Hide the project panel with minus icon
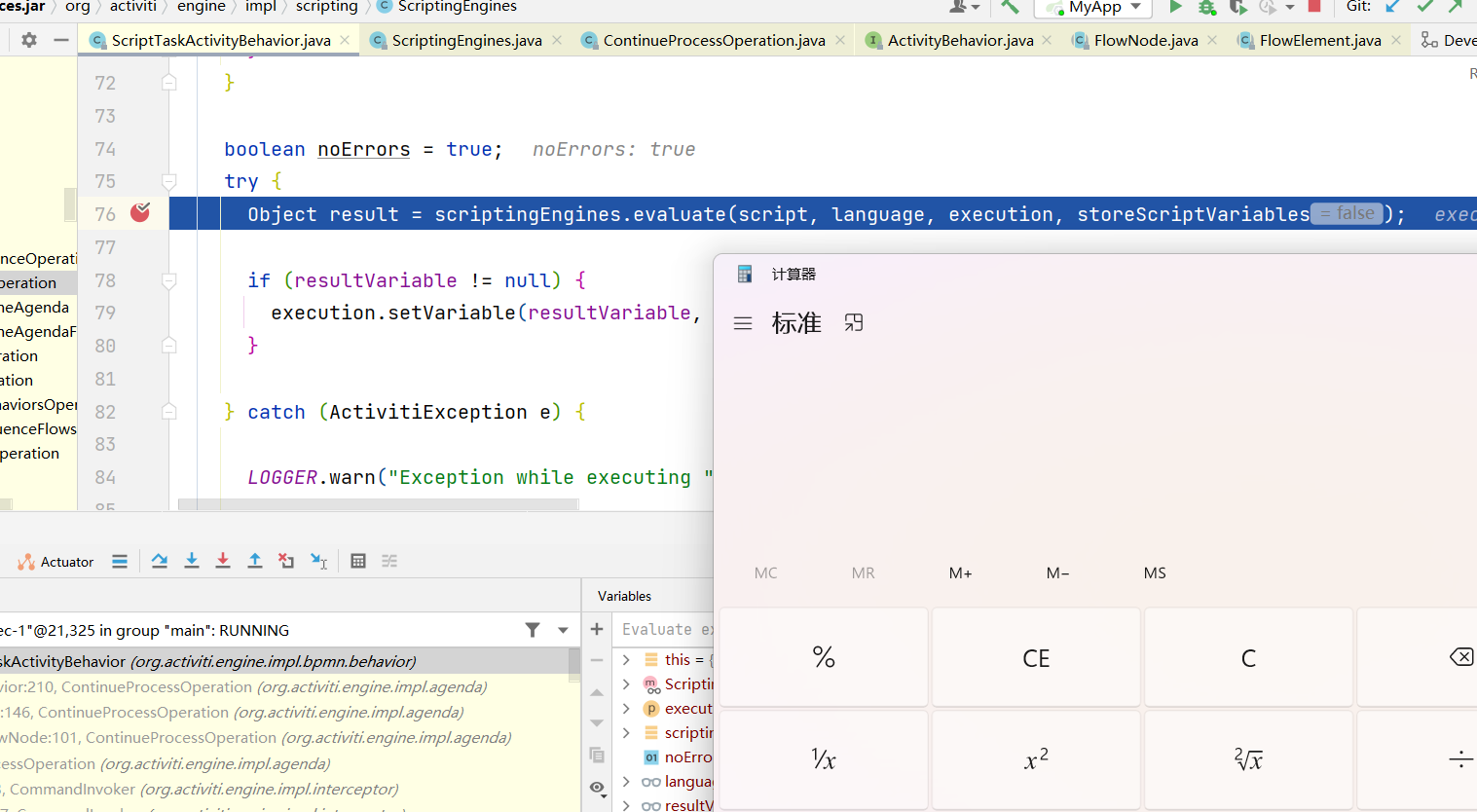The height and width of the screenshot is (812, 1477). 61,40
